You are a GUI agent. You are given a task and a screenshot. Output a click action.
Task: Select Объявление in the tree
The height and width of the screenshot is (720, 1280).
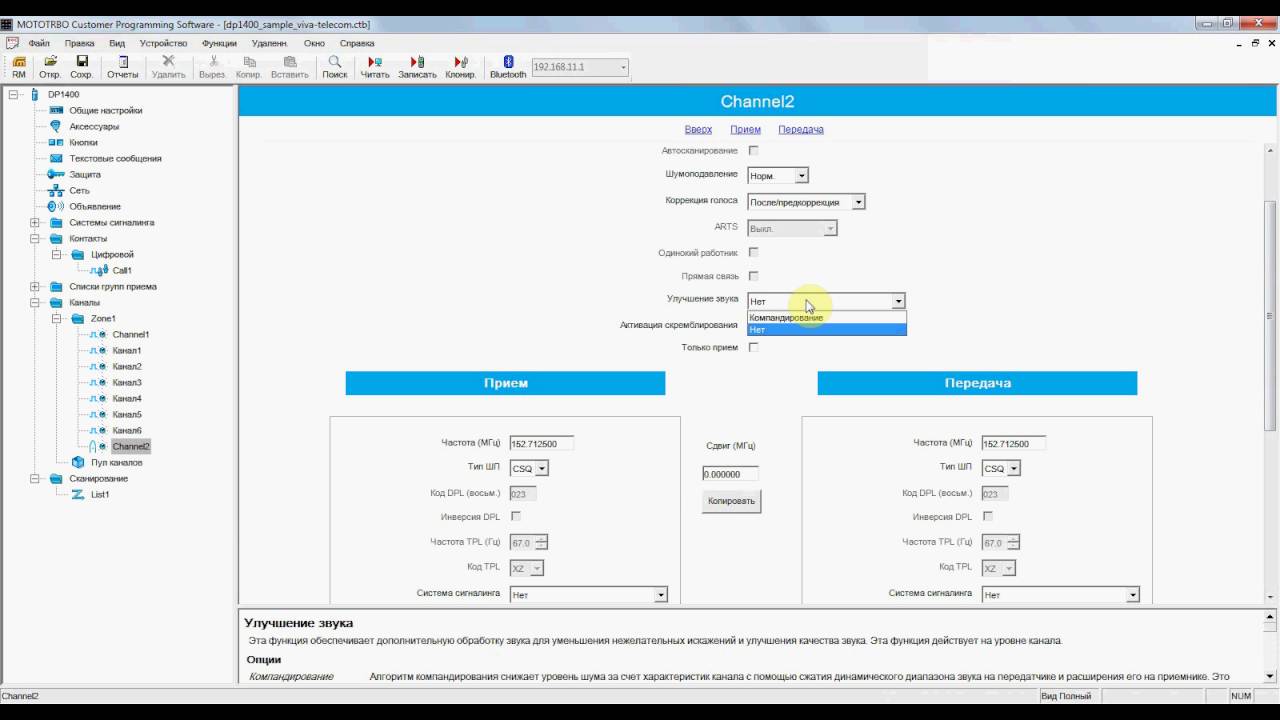(95, 206)
